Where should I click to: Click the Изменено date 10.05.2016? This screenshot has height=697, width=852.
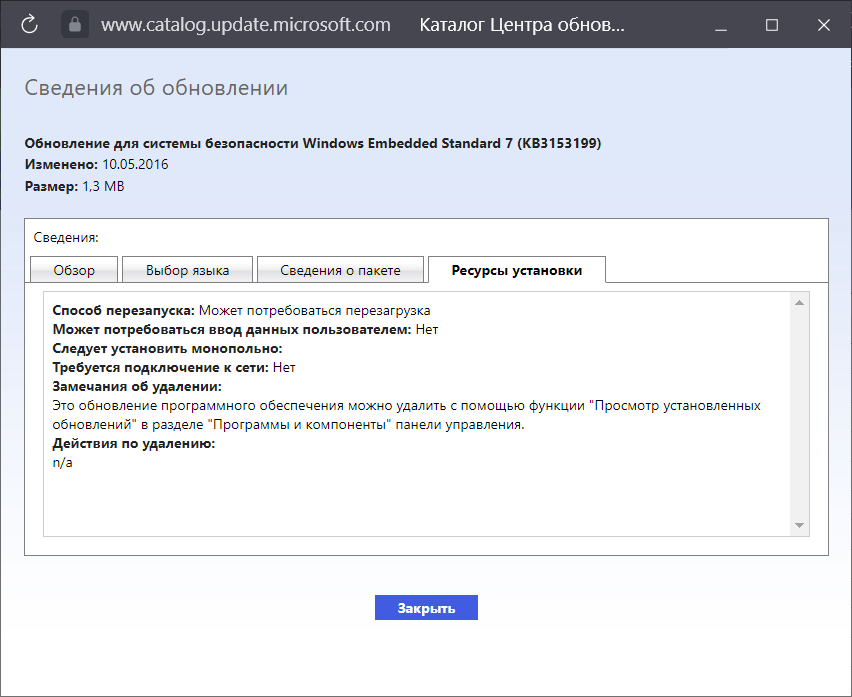pyautogui.click(x=135, y=165)
